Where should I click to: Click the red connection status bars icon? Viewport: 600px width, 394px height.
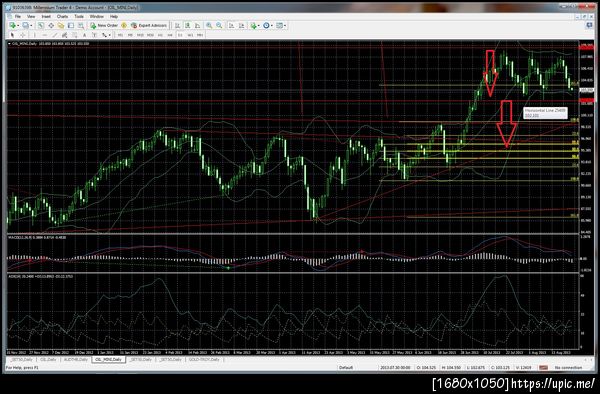[543, 368]
